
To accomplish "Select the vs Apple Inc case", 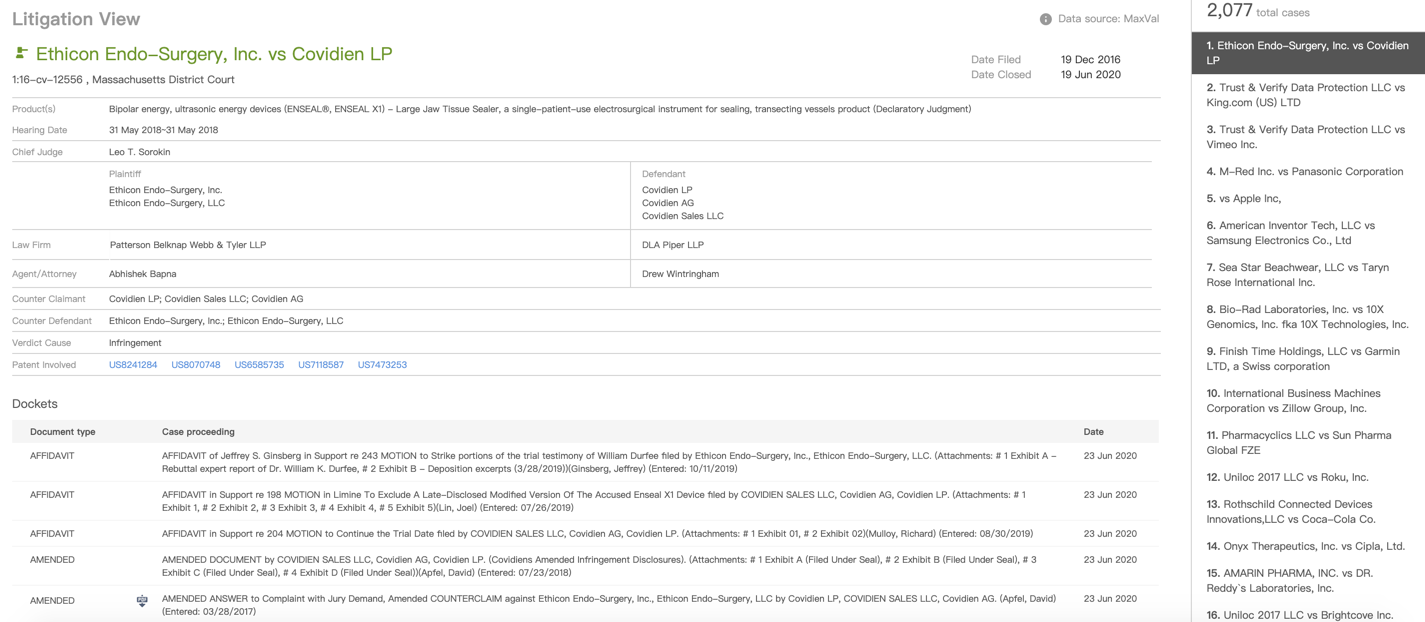I will [x=1244, y=199].
